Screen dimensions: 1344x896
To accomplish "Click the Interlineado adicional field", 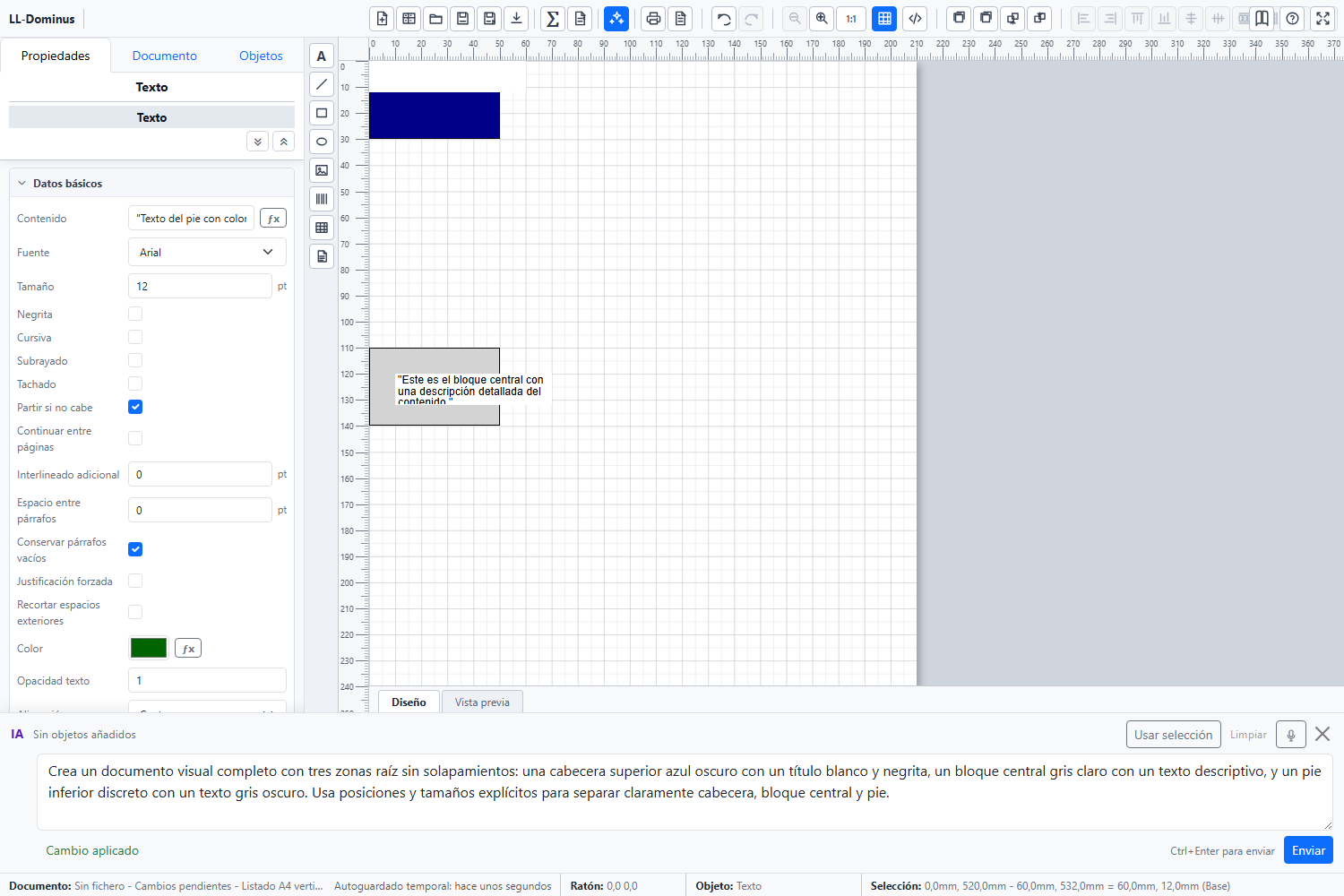I will (x=200, y=474).
